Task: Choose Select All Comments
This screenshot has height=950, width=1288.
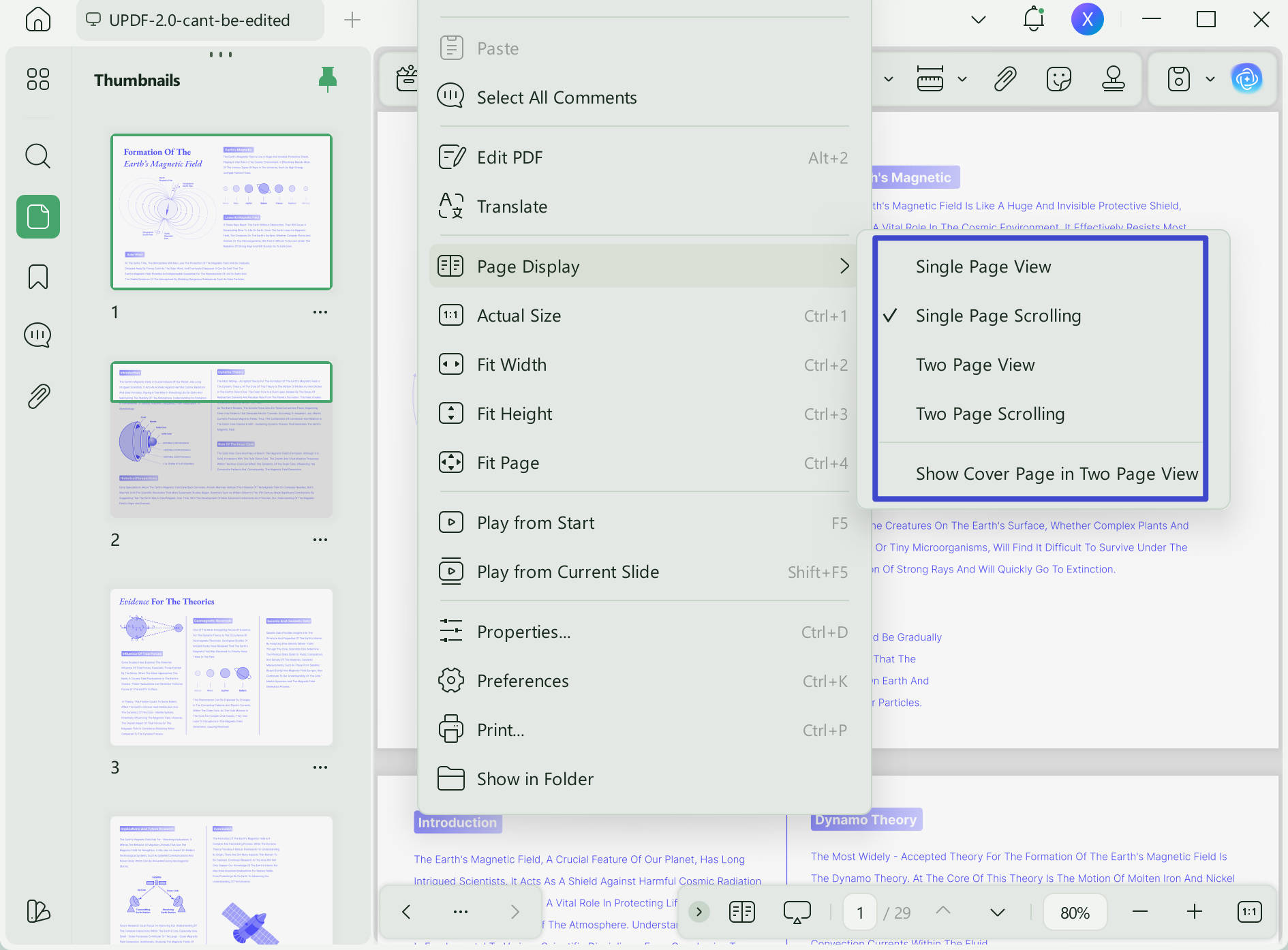Action: [x=644, y=97]
